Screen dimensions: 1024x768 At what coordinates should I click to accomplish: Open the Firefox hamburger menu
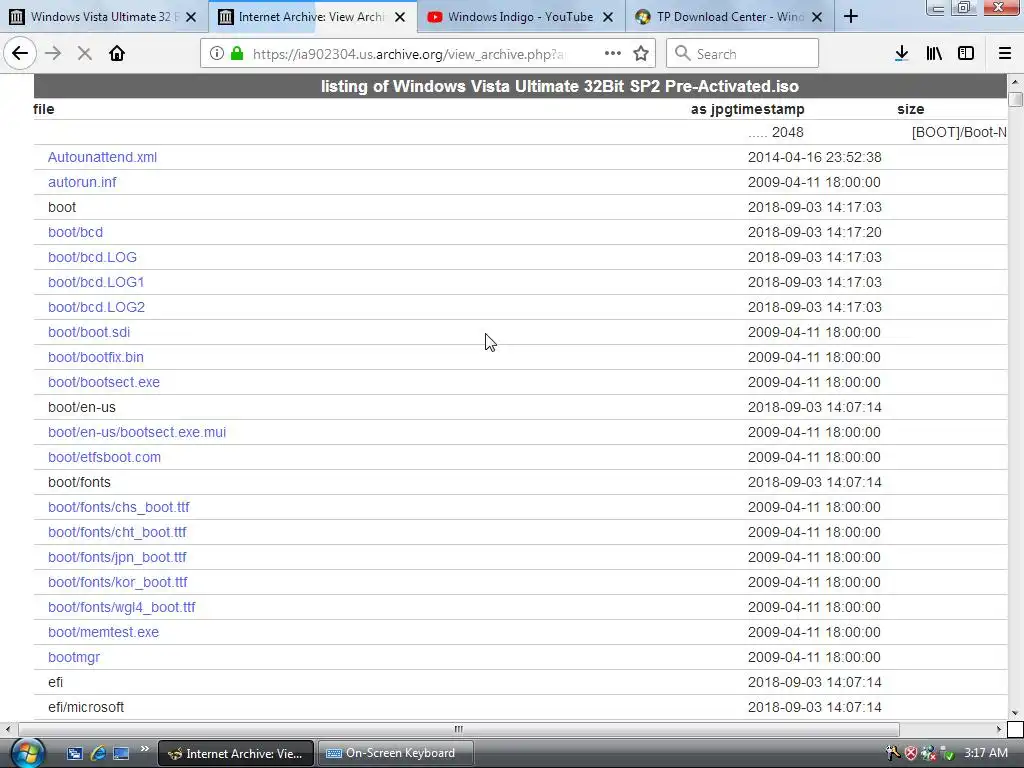[x=1004, y=54]
